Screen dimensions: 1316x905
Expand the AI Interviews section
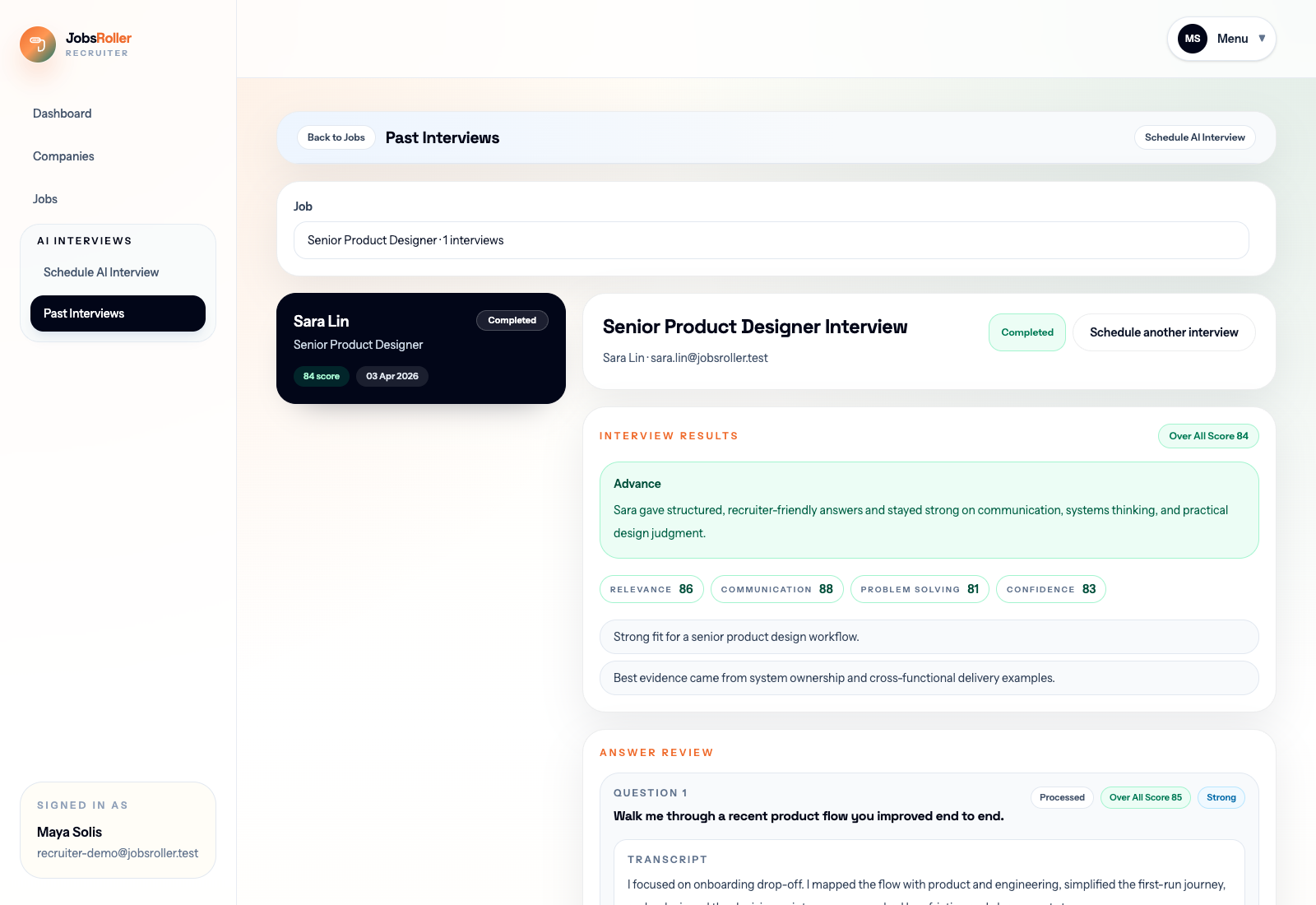tap(84, 240)
